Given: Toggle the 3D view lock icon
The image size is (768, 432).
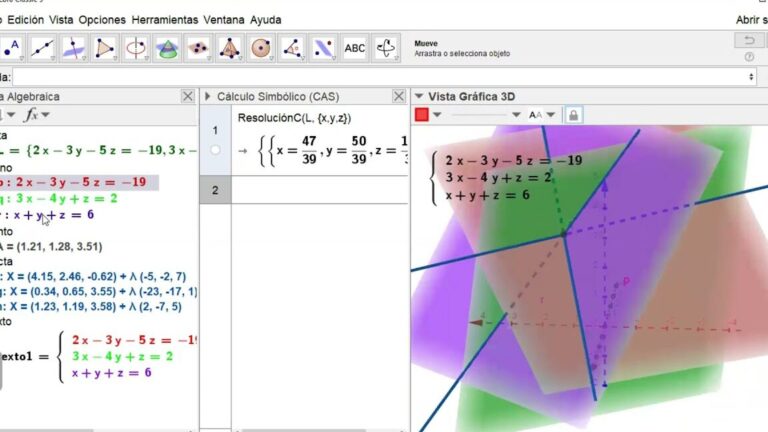Looking at the screenshot, I should (x=574, y=115).
